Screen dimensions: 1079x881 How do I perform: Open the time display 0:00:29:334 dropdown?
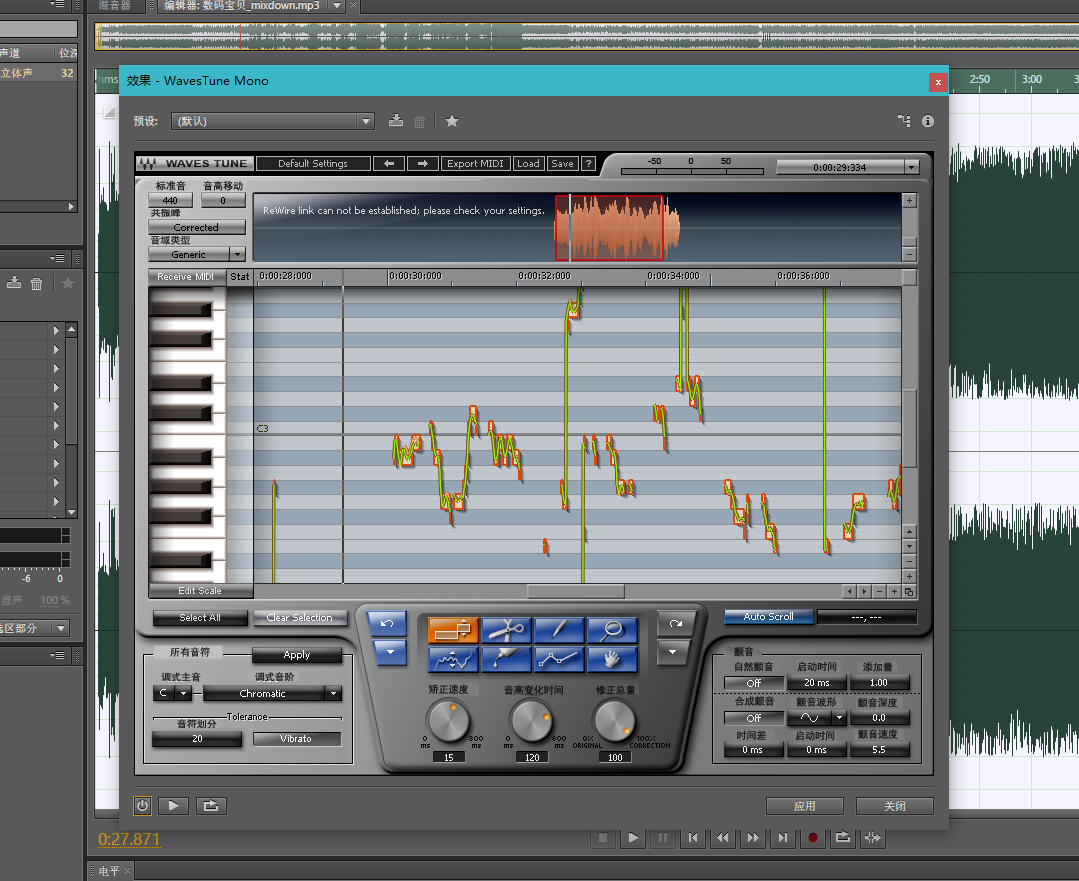tap(911, 167)
